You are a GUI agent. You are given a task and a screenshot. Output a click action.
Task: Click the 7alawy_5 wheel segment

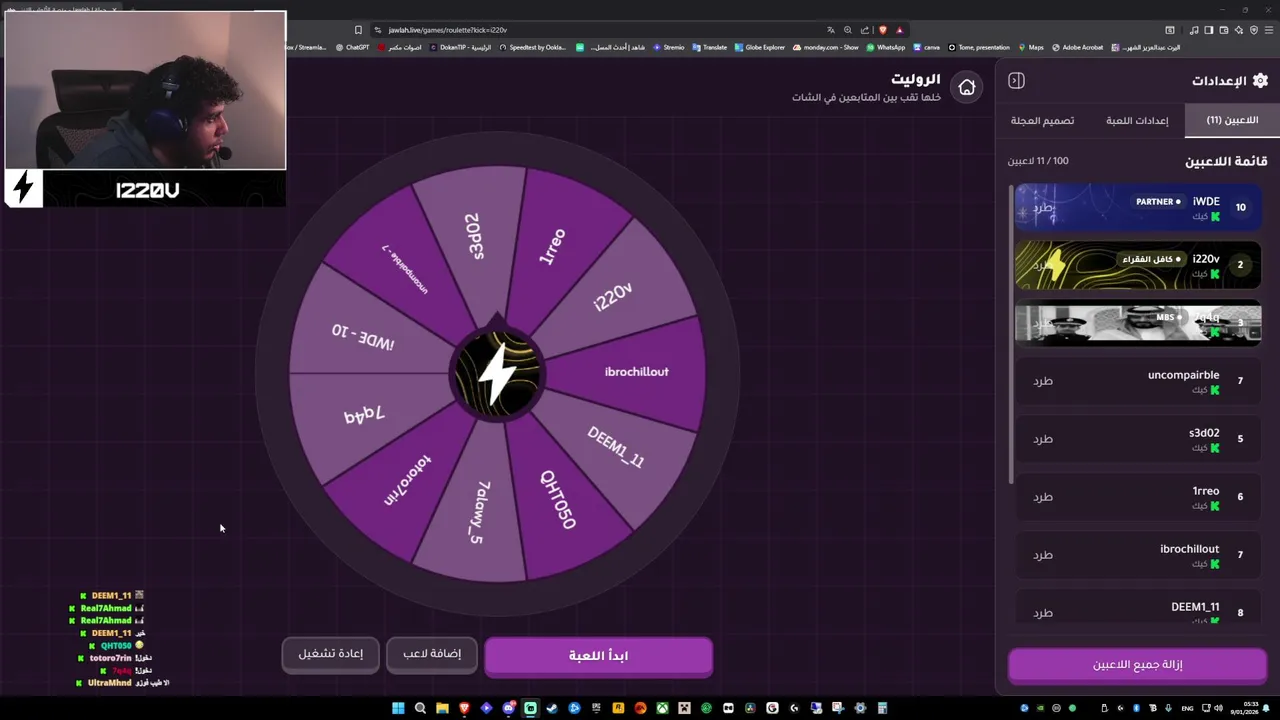478,513
